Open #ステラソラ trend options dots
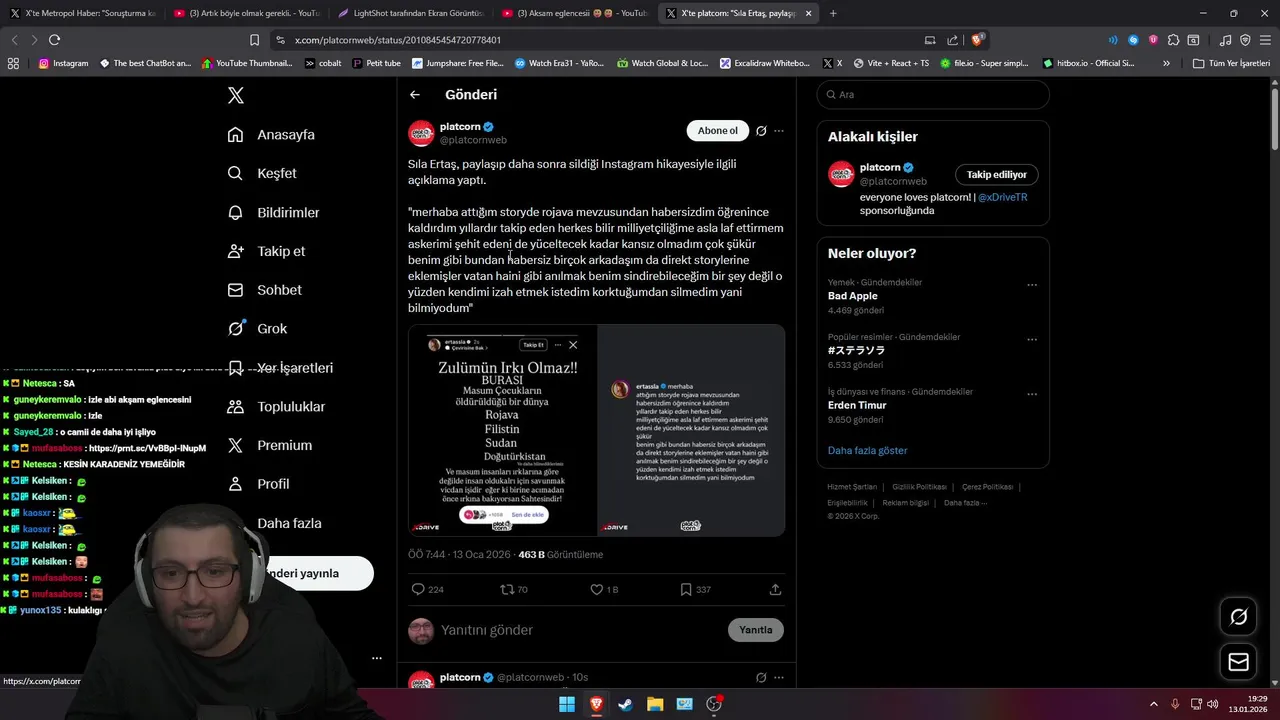 [x=1032, y=340]
